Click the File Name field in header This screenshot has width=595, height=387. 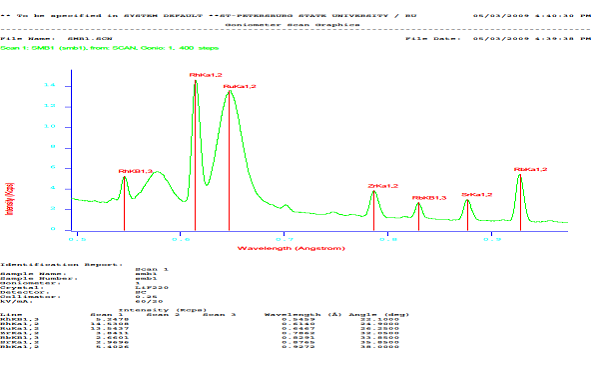pyautogui.click(x=56, y=39)
